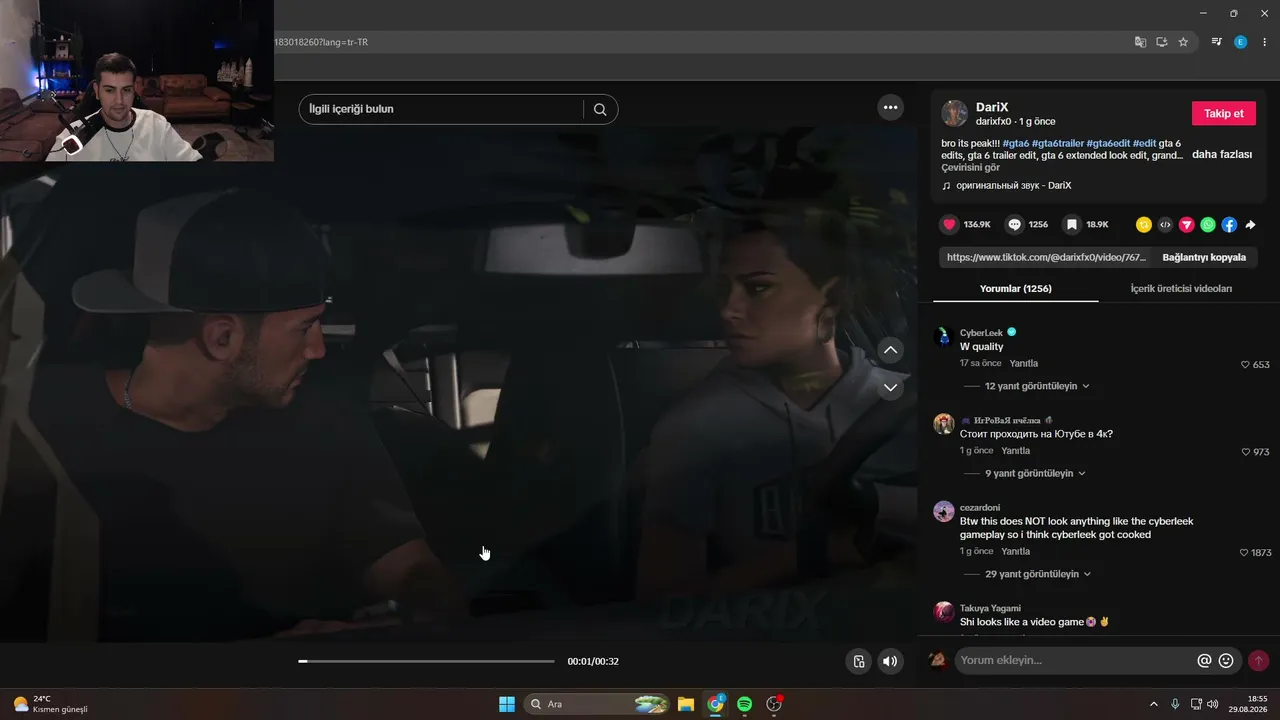
Task: Show more of the video description
Action: click(x=1222, y=155)
